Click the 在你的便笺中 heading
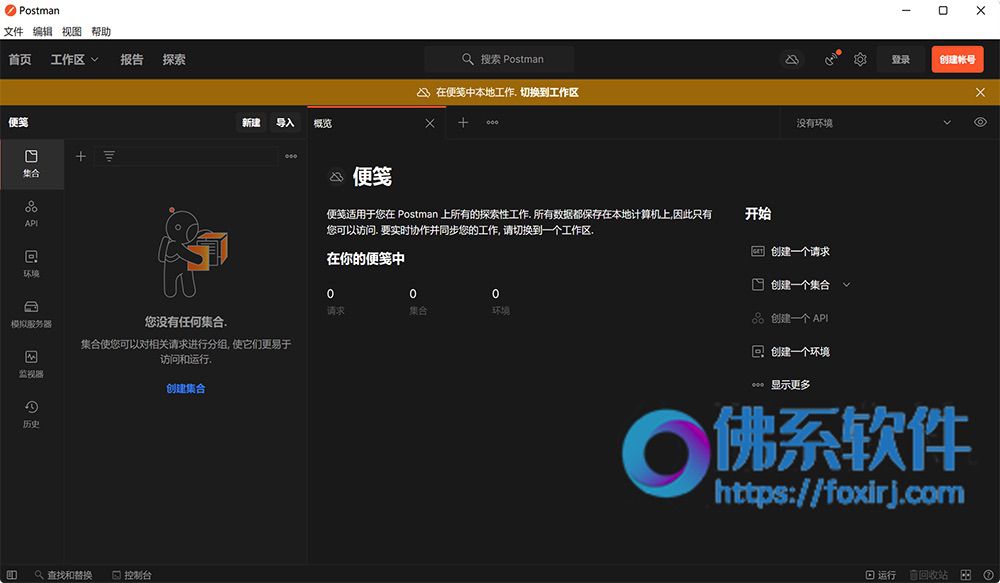 point(365,259)
